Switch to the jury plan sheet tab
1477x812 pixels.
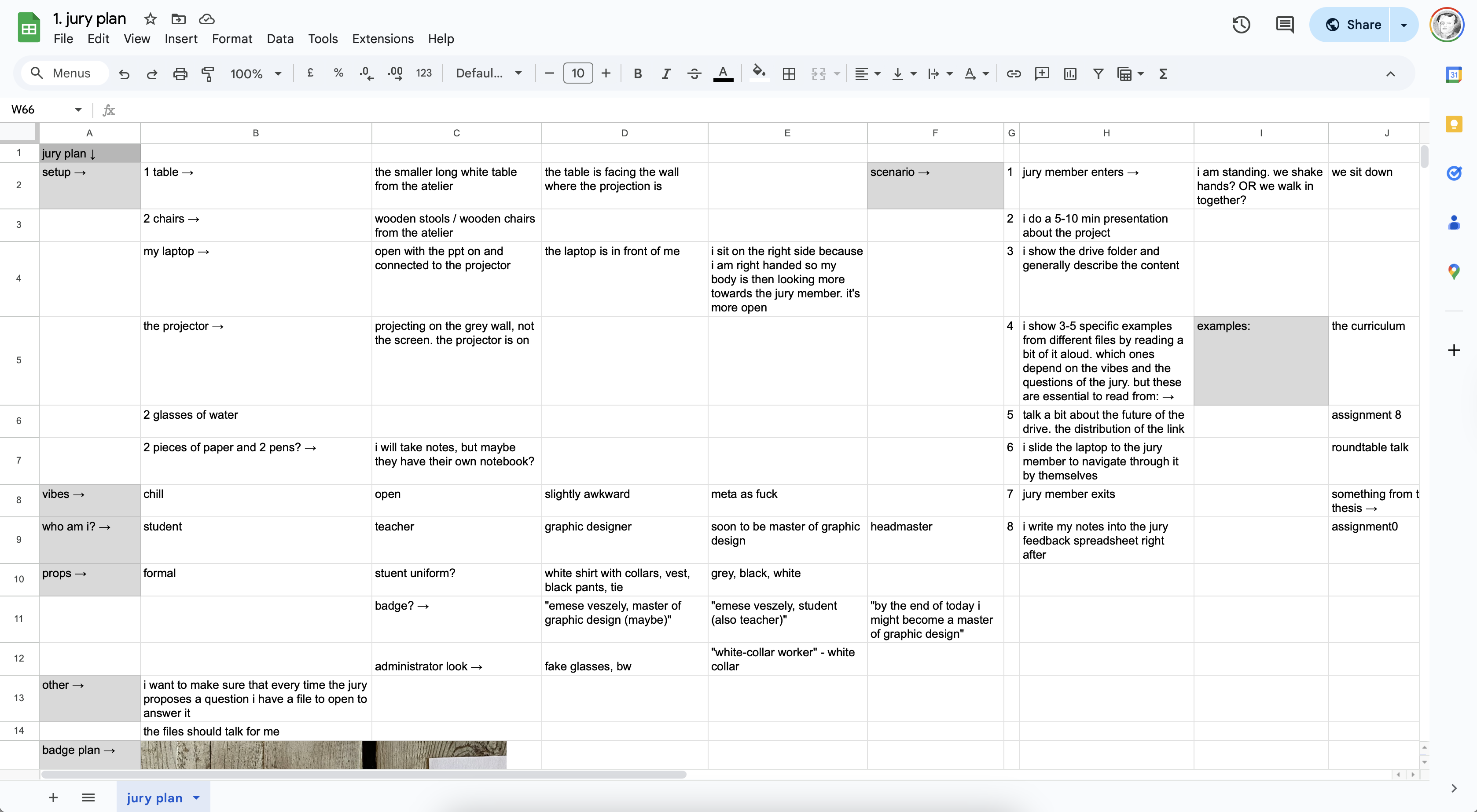tap(154, 797)
